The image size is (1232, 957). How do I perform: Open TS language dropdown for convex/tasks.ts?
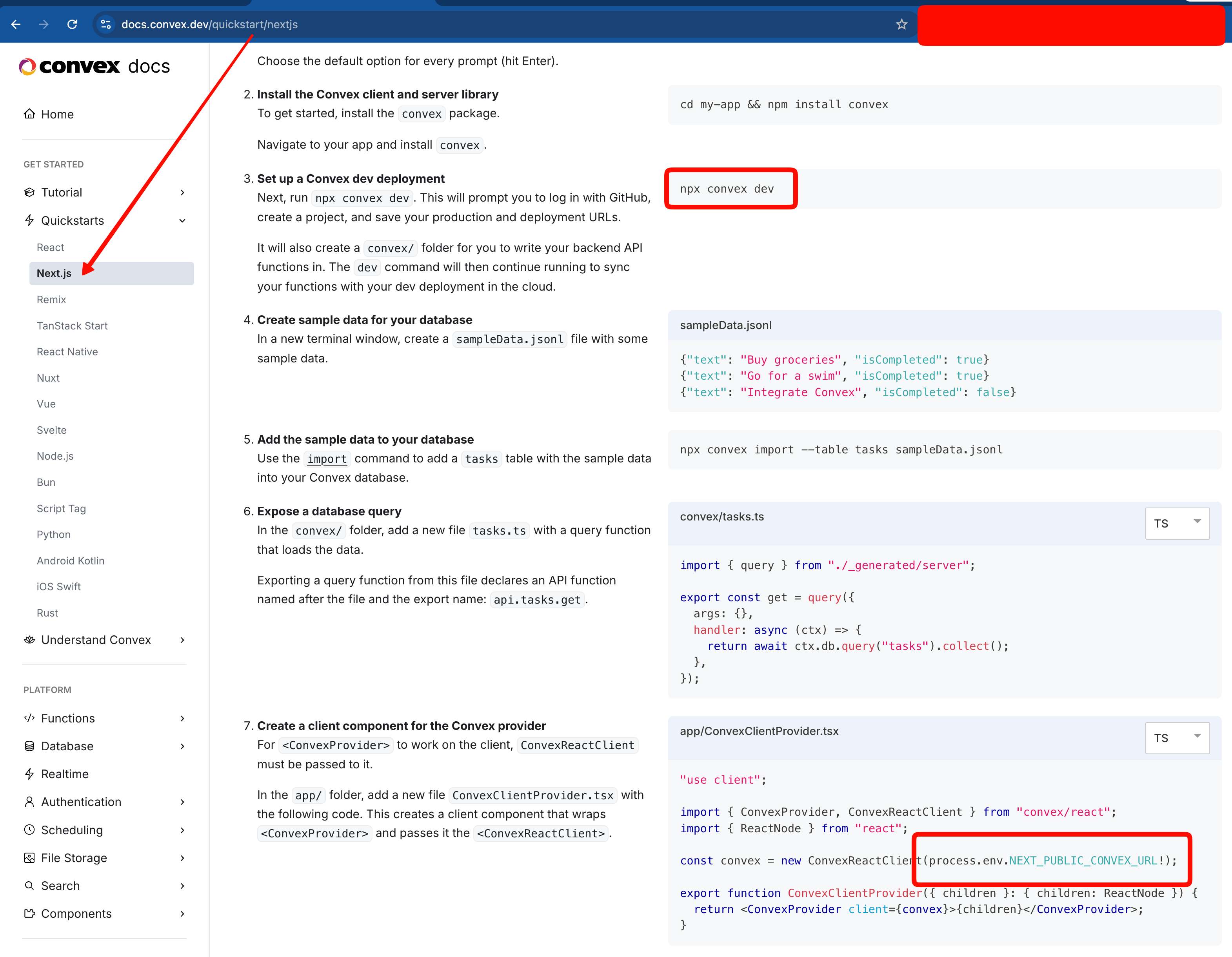point(1177,523)
